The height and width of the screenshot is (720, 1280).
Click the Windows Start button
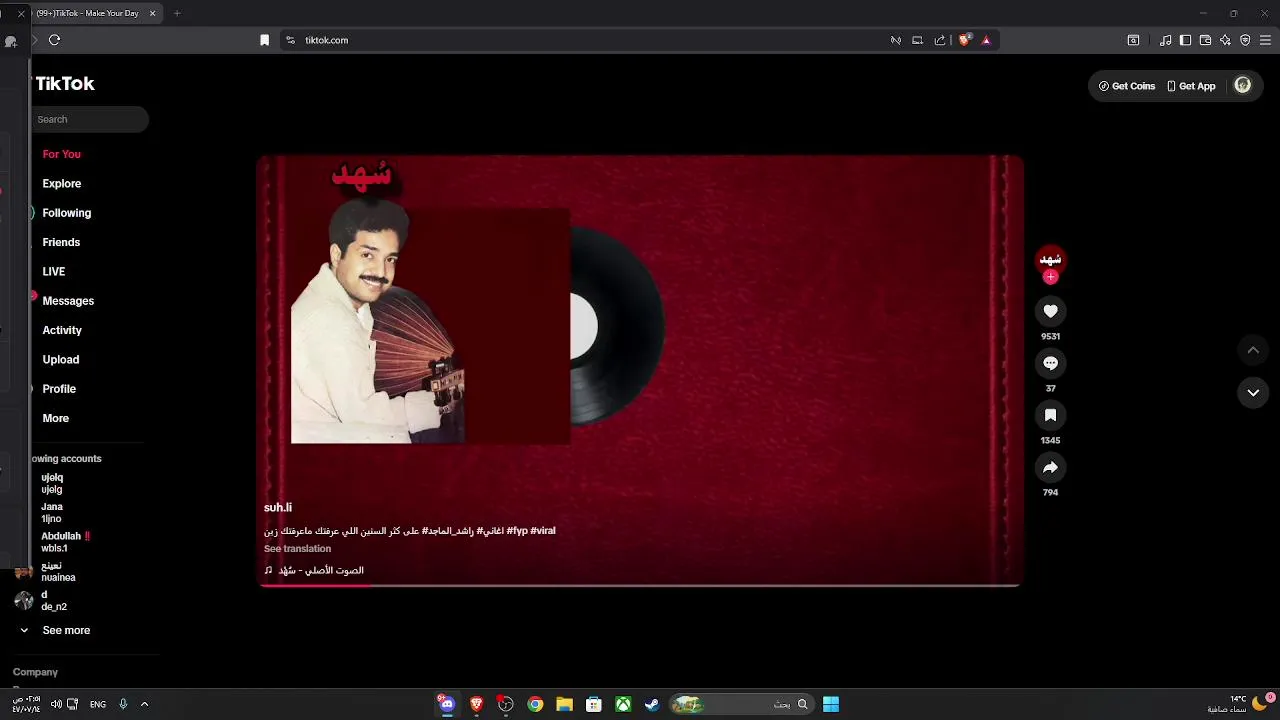coord(831,704)
